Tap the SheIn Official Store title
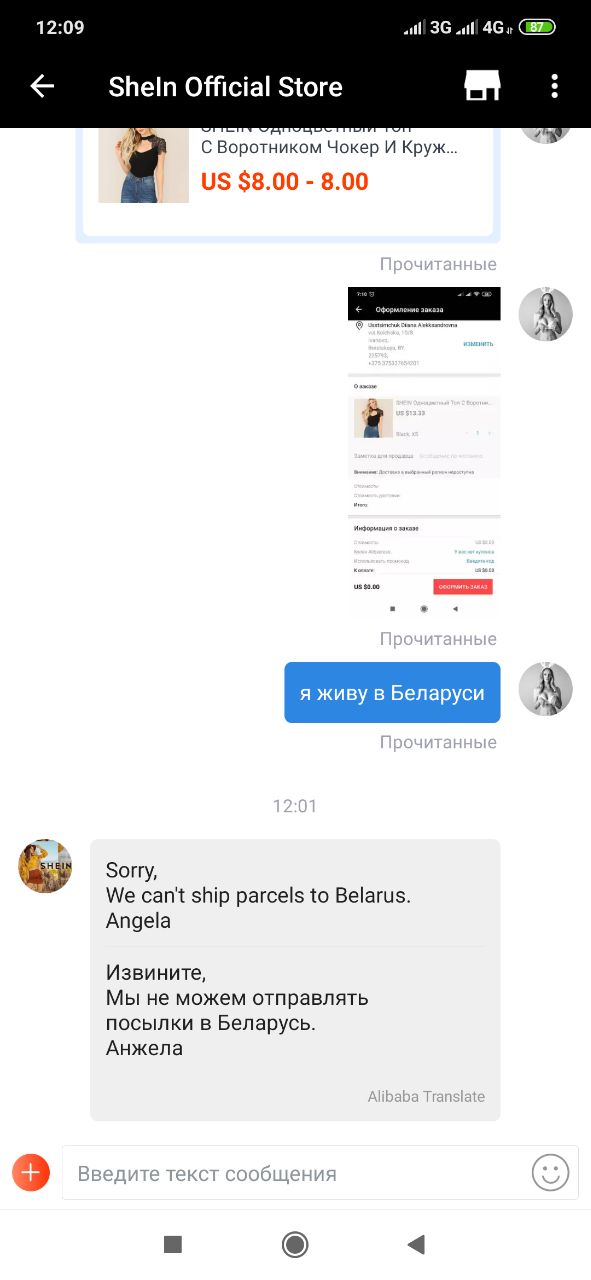The image size is (591, 1280). (225, 87)
